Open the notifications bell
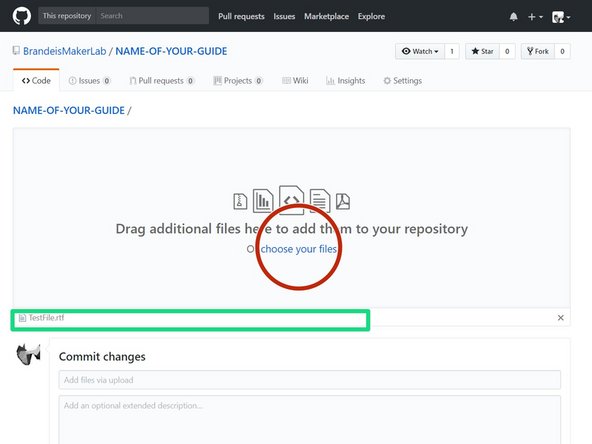The image size is (592, 444). tap(513, 17)
